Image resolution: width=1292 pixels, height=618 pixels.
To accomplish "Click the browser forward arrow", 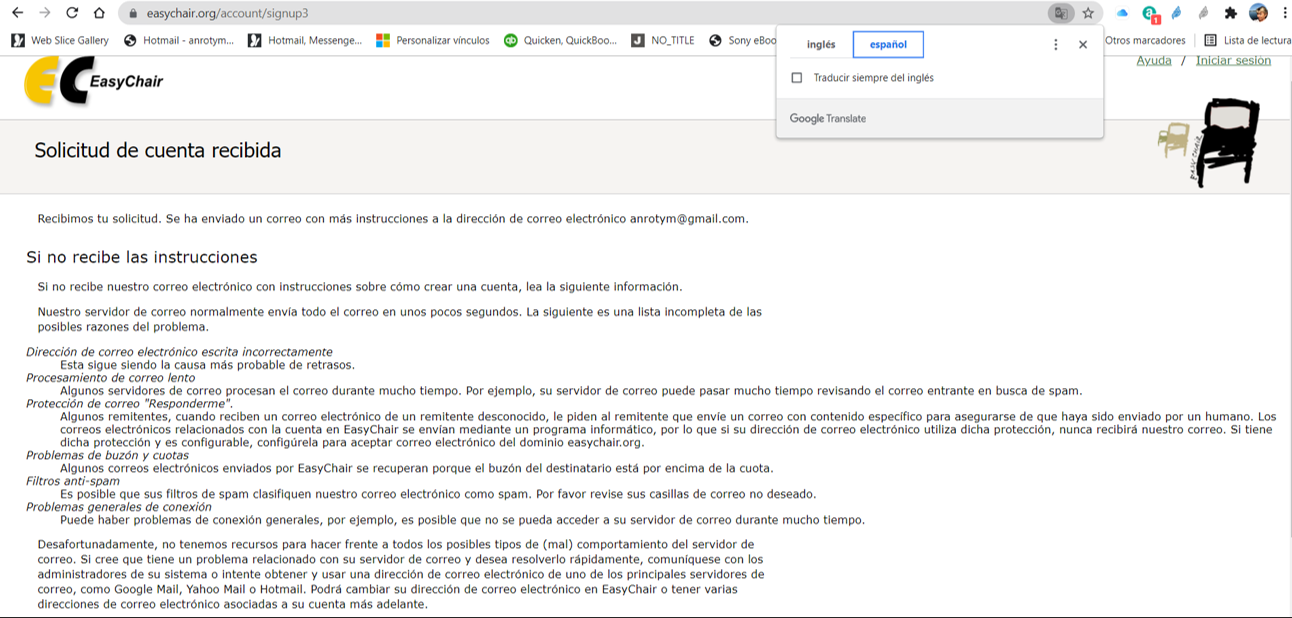I will (44, 13).
